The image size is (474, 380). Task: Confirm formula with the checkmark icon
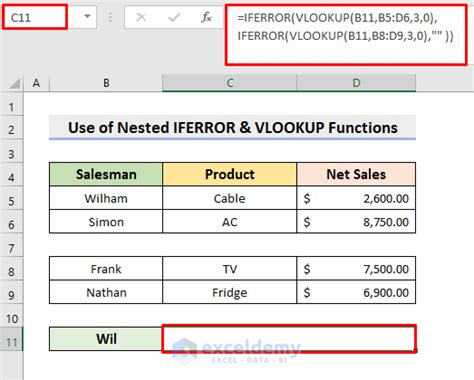point(174,17)
